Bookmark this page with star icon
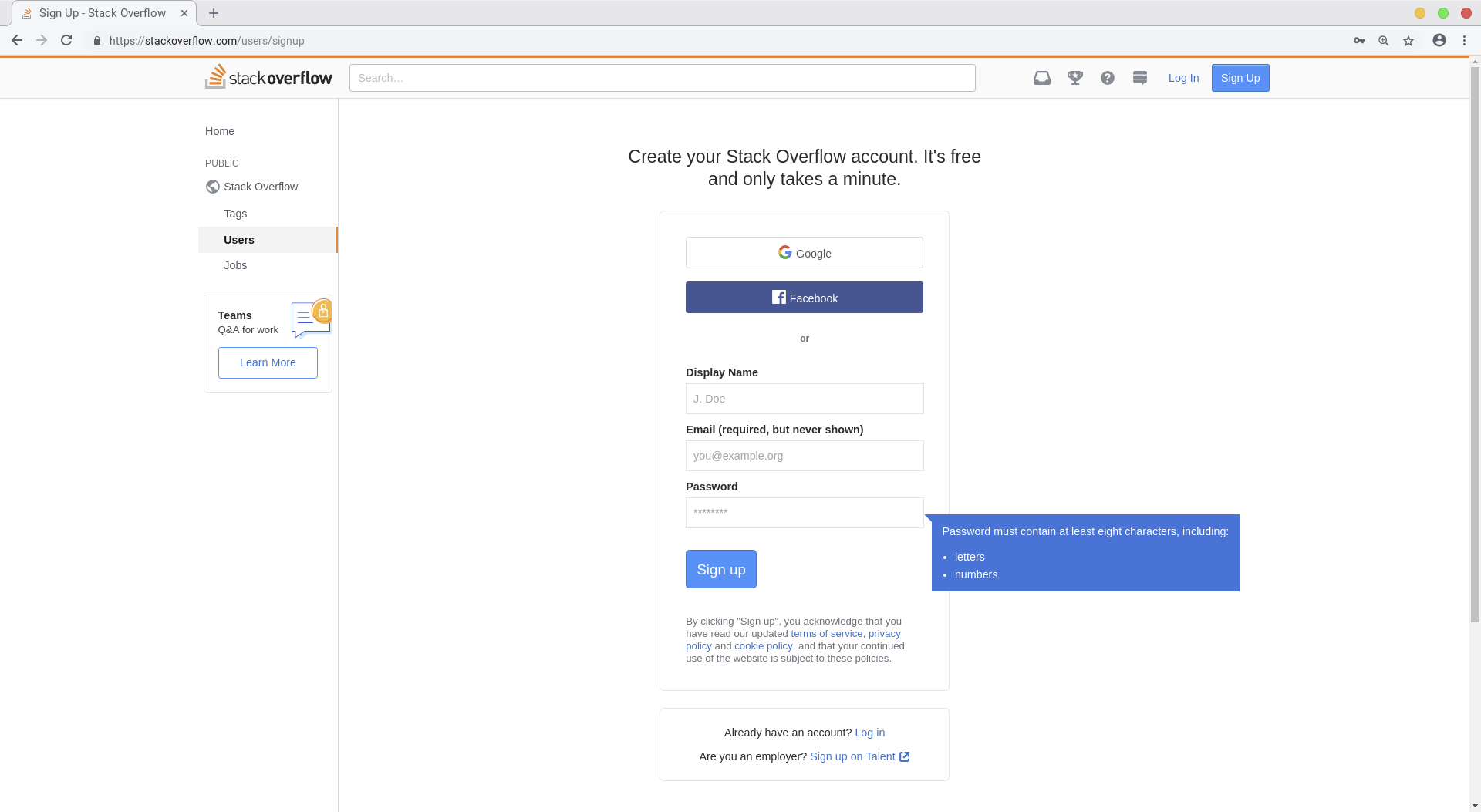 (x=1408, y=41)
